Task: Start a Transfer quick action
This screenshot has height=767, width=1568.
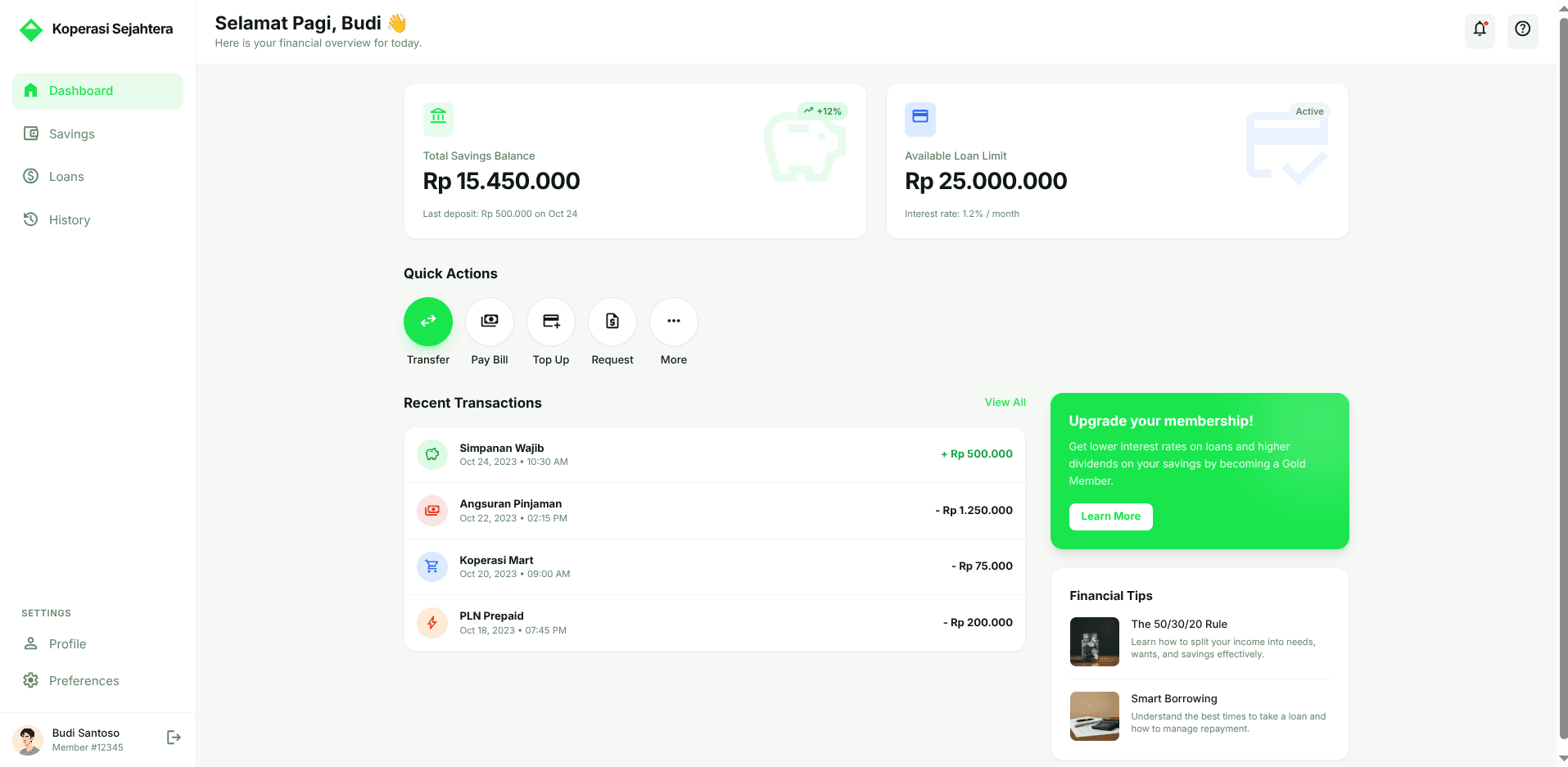Action: point(427,322)
